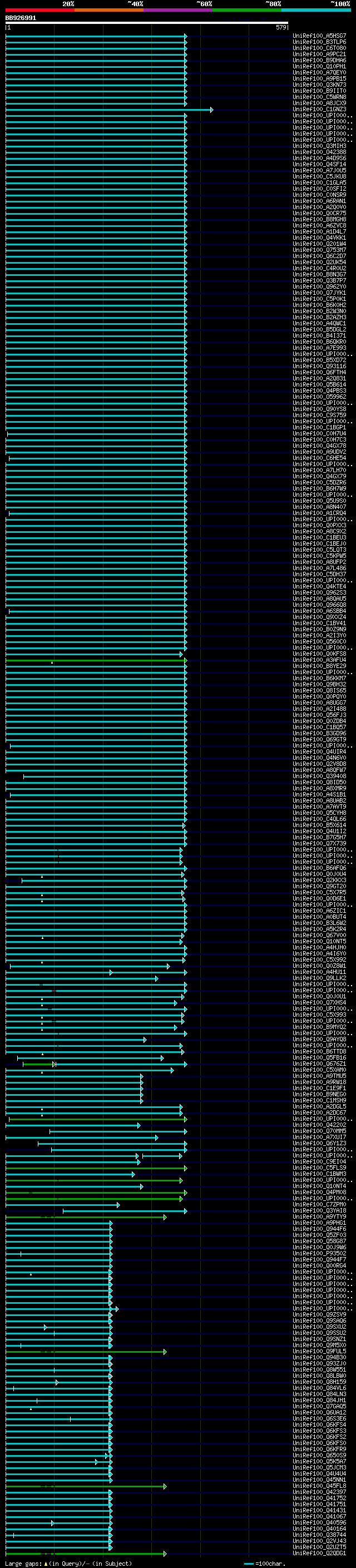Select hit label UniRef100_Q7XHS4
Viewport: 356px width, 1568px height.
tap(319, 1002)
